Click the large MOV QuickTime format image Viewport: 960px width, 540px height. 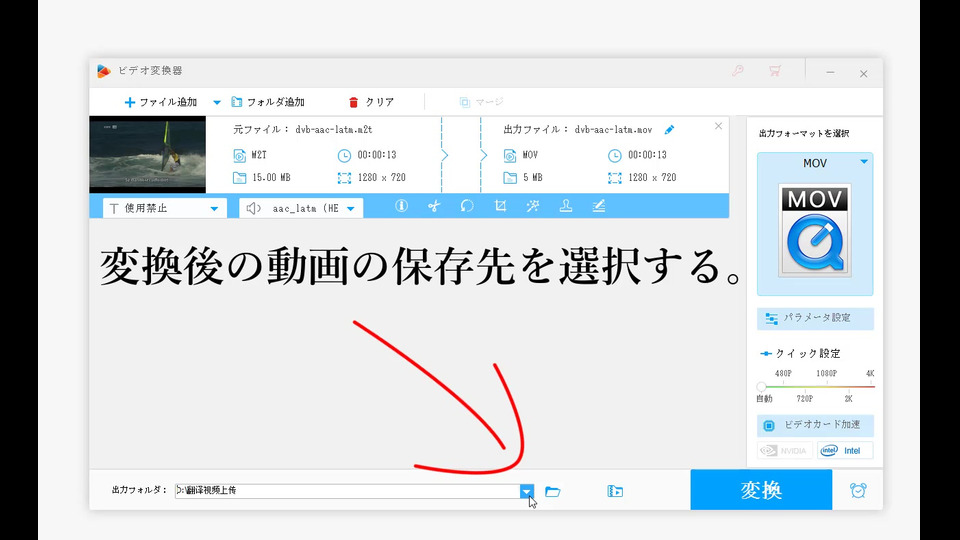point(815,230)
